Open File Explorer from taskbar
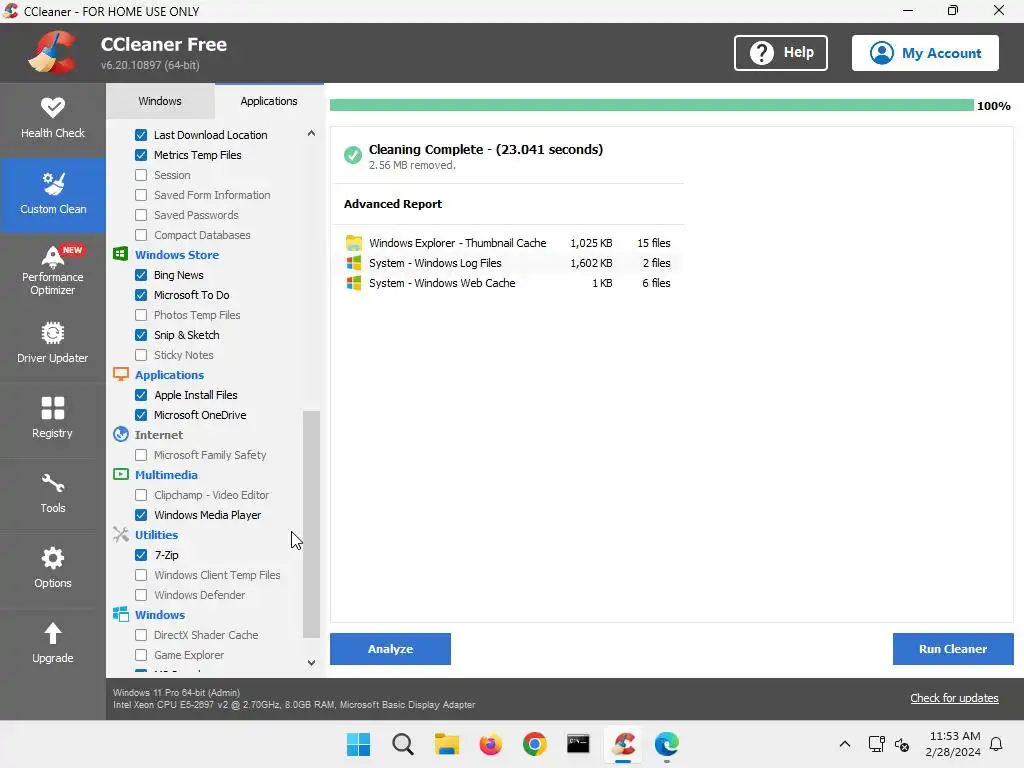The height and width of the screenshot is (768, 1024). coord(447,744)
